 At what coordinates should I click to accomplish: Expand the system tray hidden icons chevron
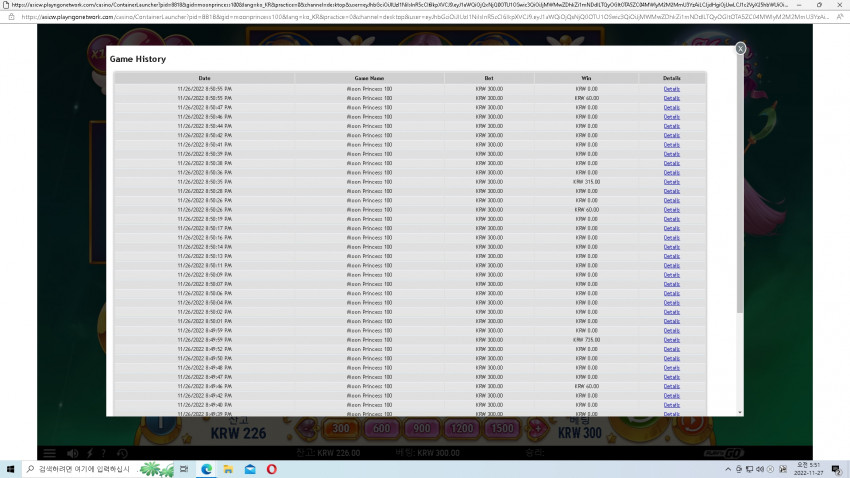click(727, 469)
